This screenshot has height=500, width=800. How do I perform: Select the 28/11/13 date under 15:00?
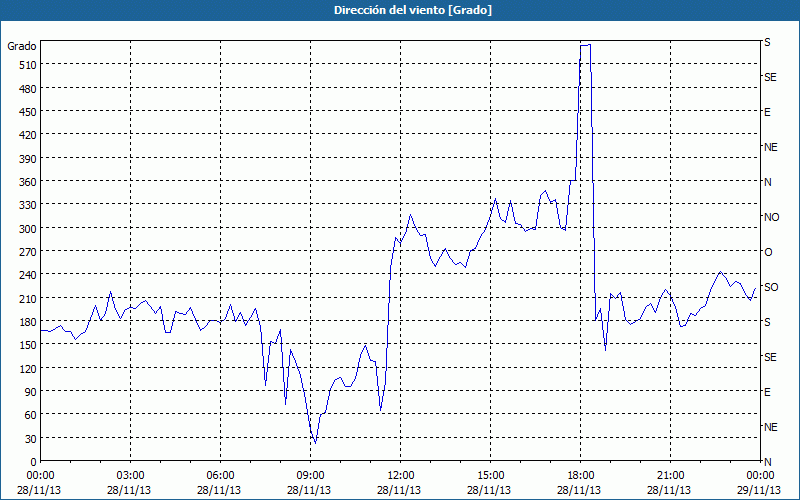[489, 490]
